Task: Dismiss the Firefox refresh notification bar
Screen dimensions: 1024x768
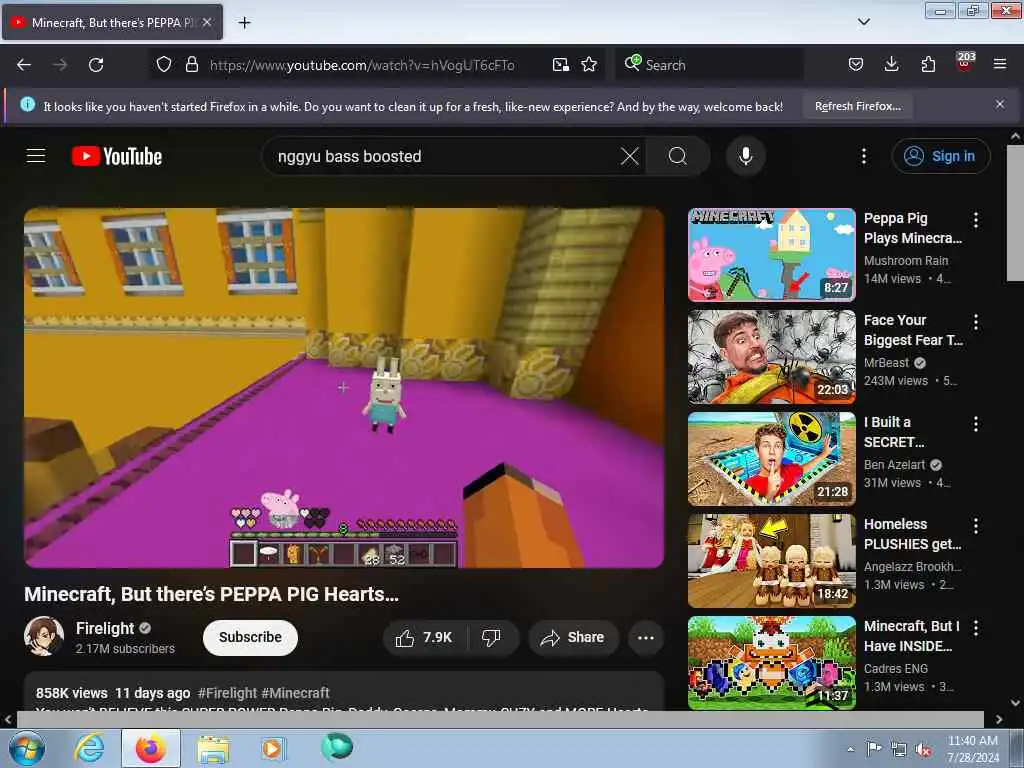Action: [1000, 104]
